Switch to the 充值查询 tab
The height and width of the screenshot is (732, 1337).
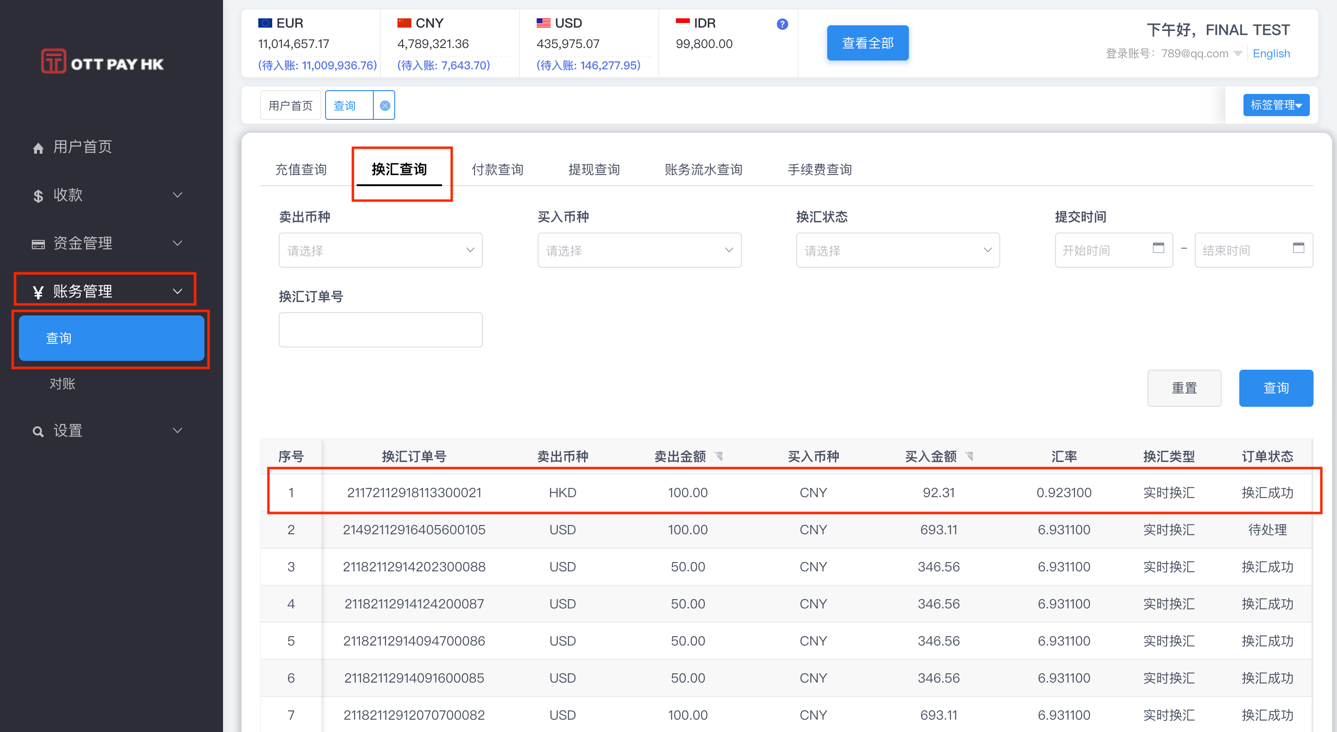point(301,169)
